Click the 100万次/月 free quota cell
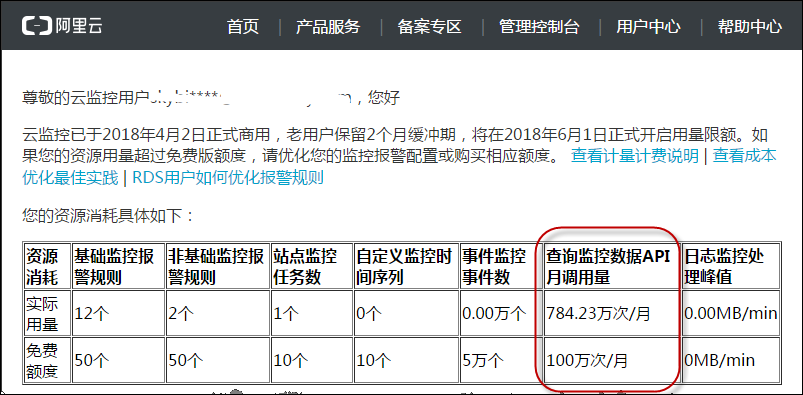The width and height of the screenshot is (803, 395). [x=609, y=360]
